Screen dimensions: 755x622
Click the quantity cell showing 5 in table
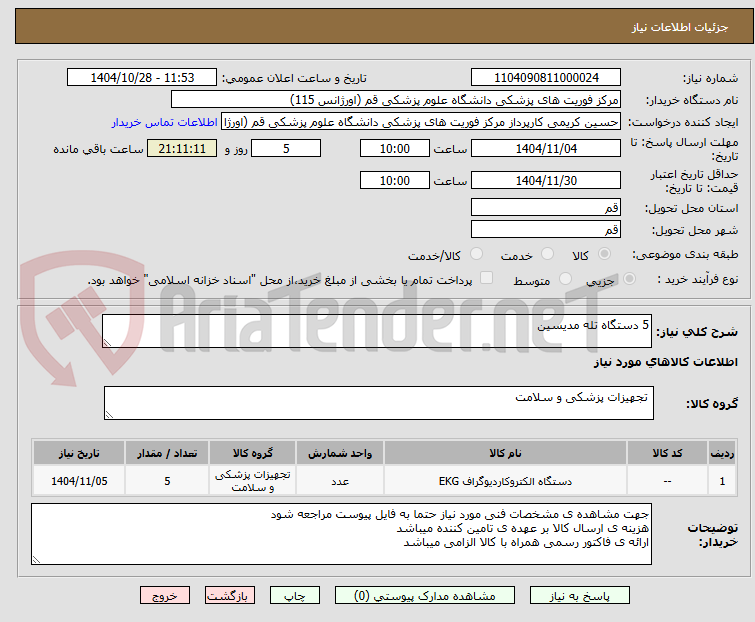167,481
